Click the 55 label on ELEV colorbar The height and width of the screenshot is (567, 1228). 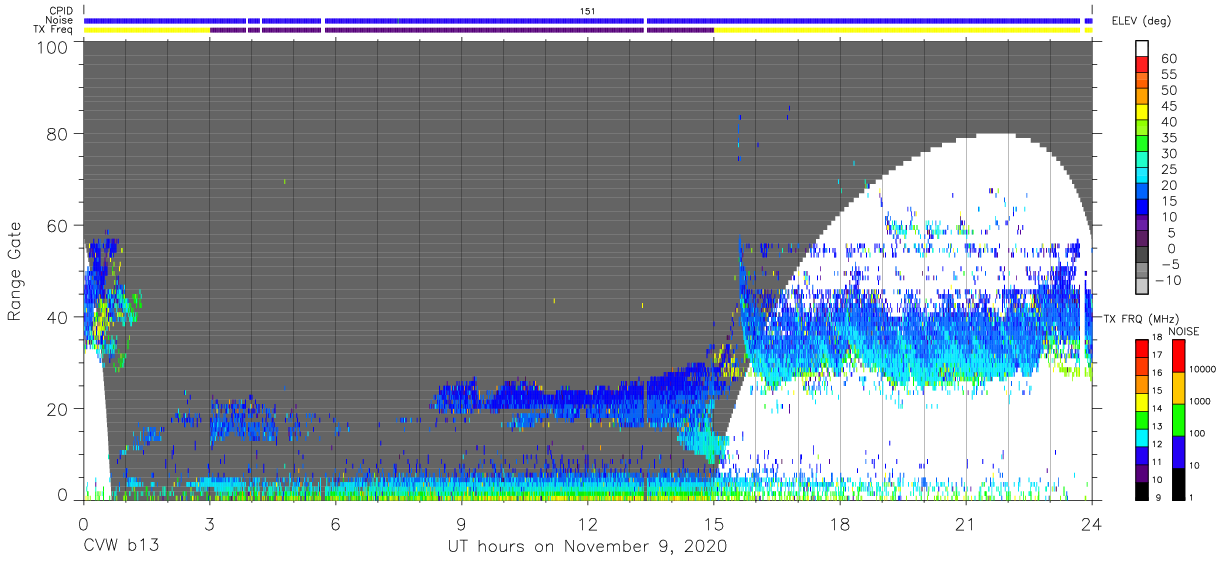click(x=1168, y=74)
